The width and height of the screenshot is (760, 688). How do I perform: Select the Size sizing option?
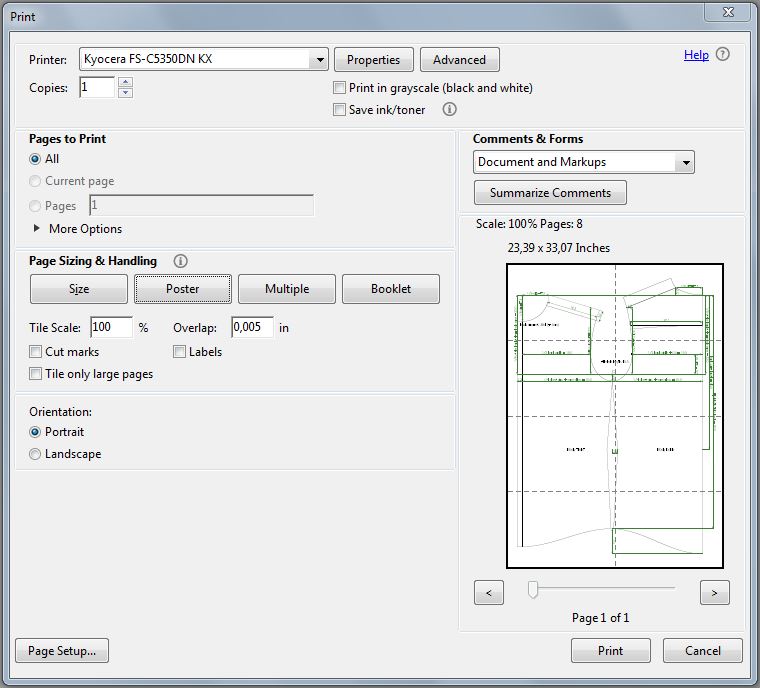pyautogui.click(x=79, y=289)
